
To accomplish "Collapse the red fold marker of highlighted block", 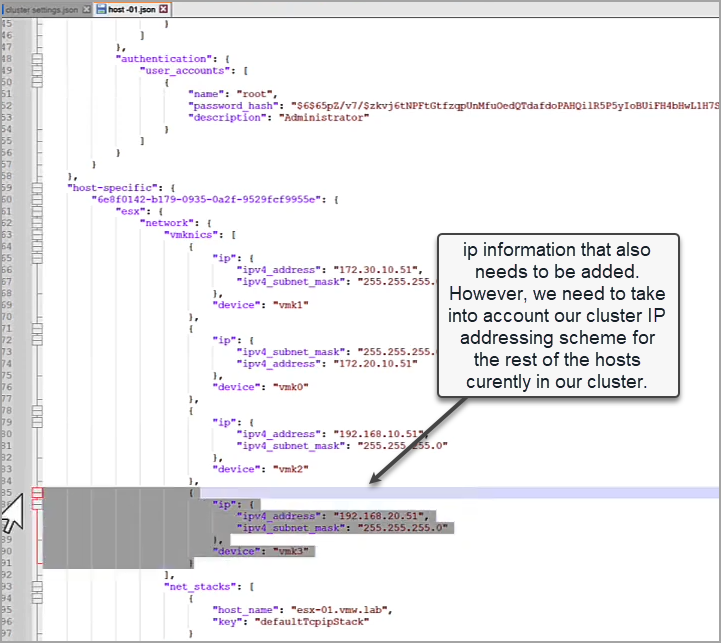I will [x=37, y=493].
